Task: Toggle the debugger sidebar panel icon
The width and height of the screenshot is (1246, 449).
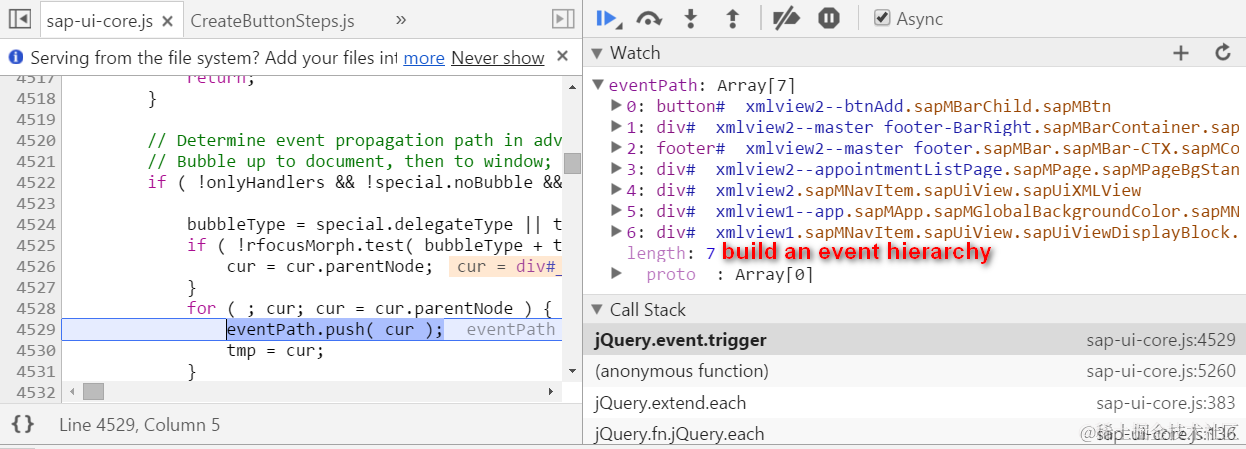Action: point(563,19)
